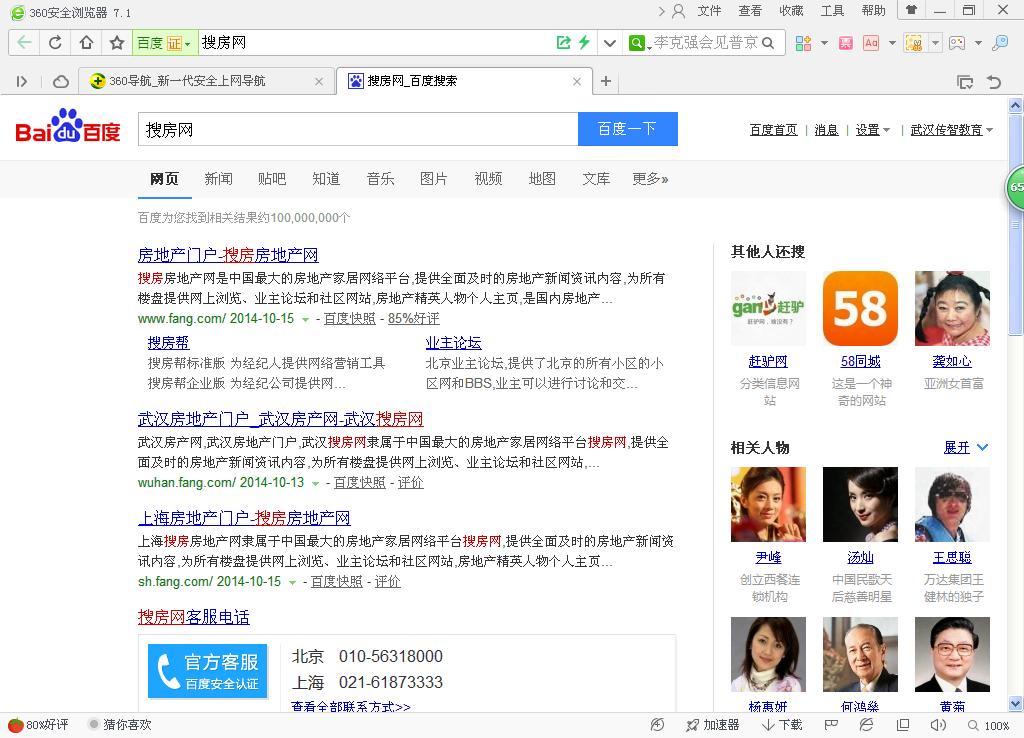
Task: Open the 下载 download manager
Action: [x=782, y=725]
